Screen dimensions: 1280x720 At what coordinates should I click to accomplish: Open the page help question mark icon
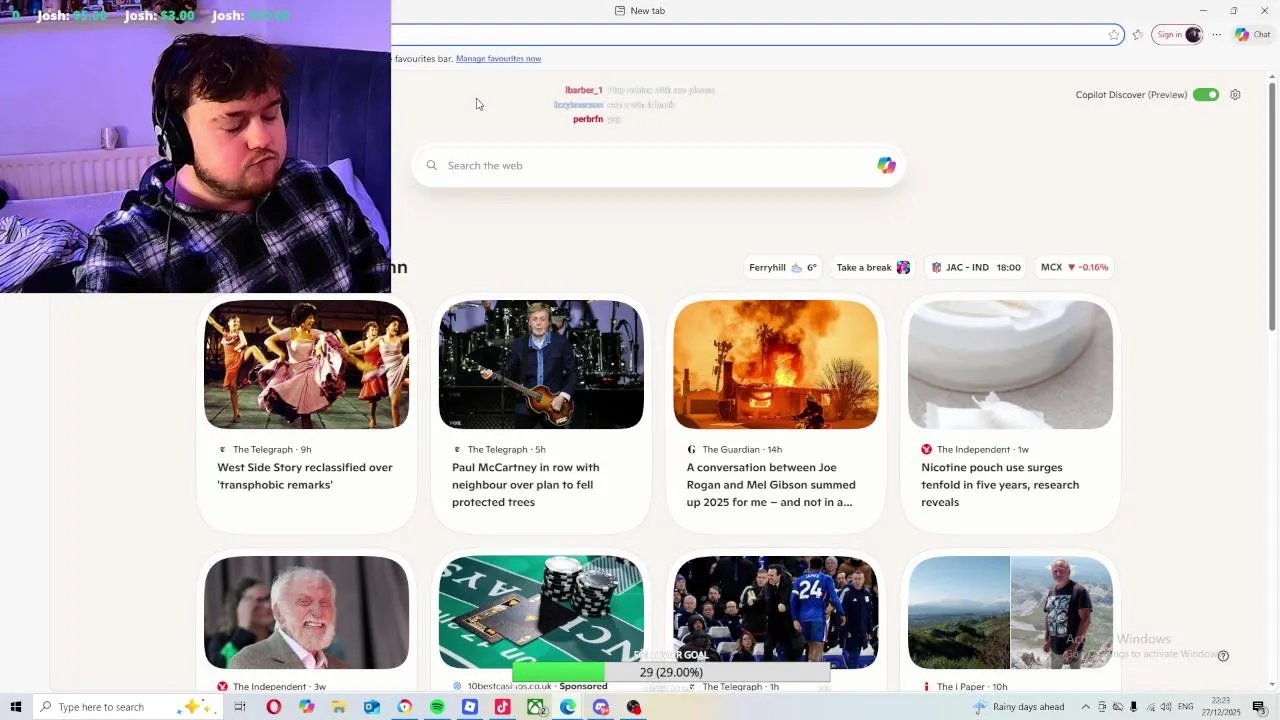click(x=1223, y=656)
